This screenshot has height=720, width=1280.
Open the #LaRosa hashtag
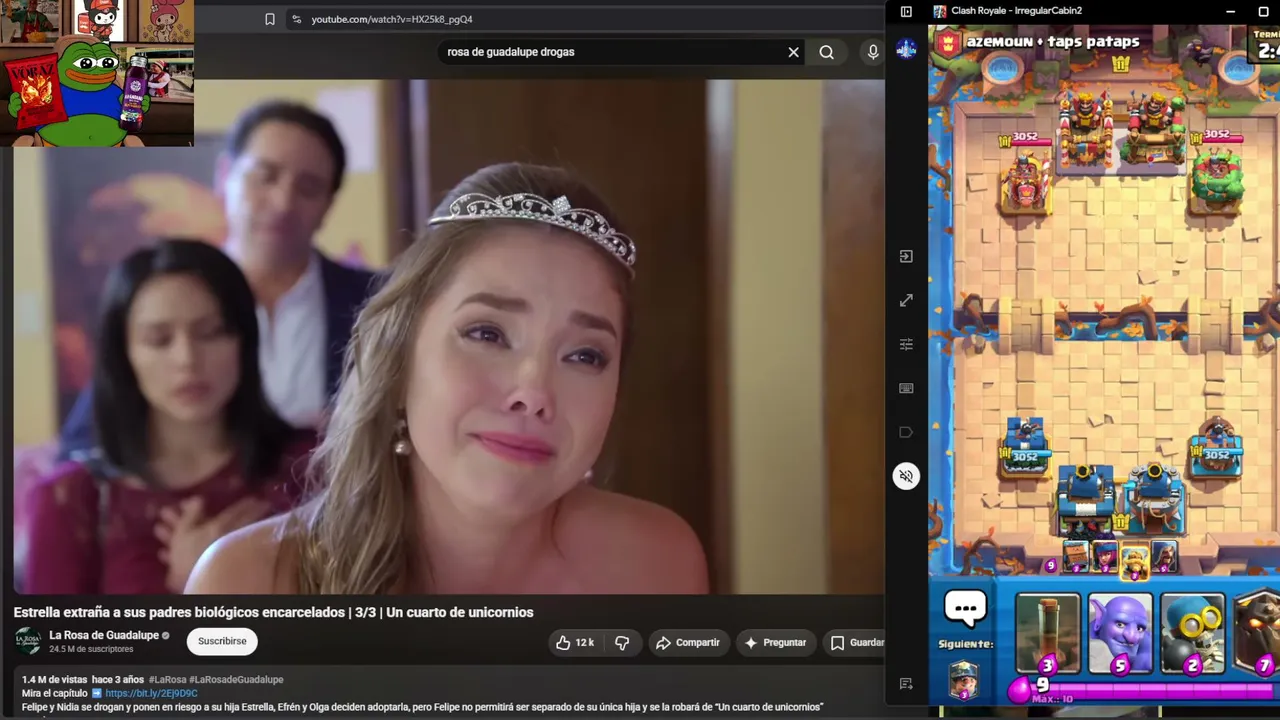point(167,680)
